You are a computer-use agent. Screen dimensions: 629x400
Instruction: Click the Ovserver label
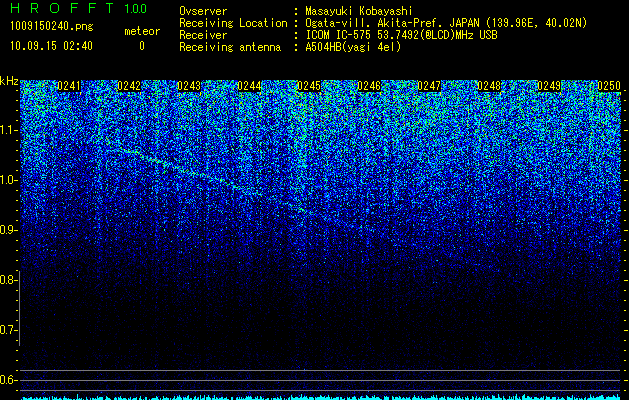[203, 11]
